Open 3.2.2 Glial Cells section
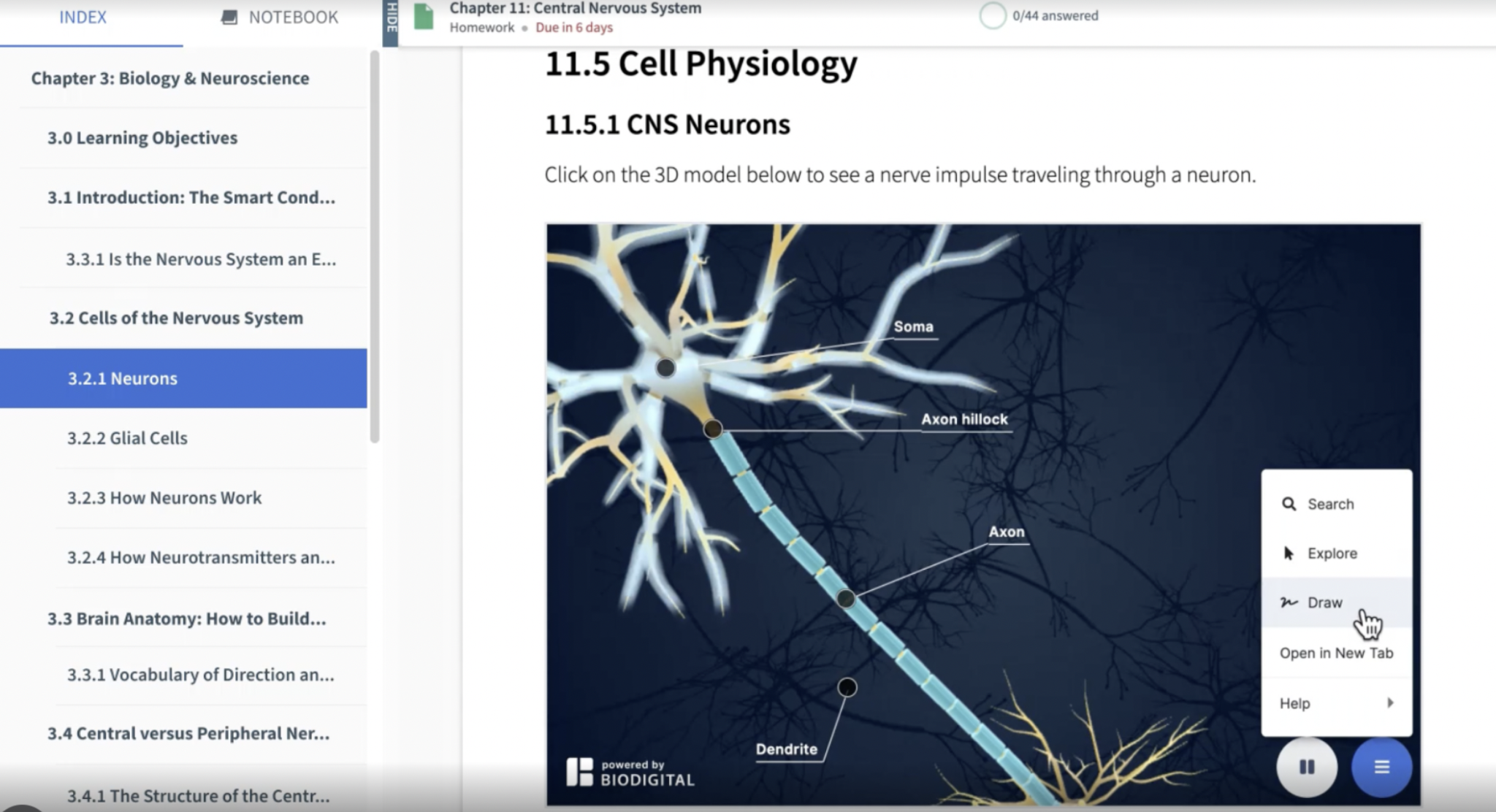Image resolution: width=1496 pixels, height=812 pixels. (127, 438)
